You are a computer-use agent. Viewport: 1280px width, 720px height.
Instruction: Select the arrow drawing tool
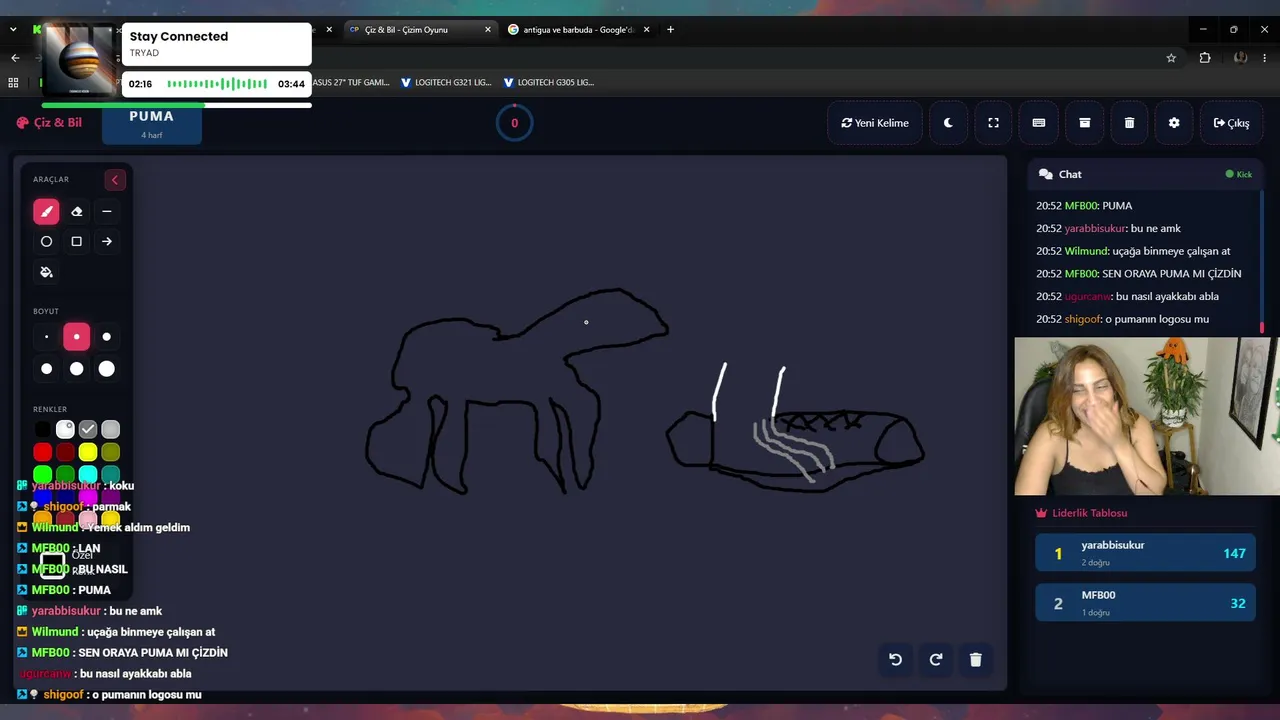[106, 241]
